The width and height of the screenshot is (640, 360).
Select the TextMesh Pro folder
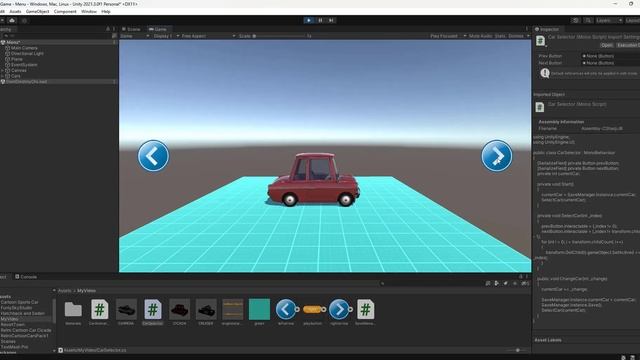pyautogui.click(x=14, y=347)
